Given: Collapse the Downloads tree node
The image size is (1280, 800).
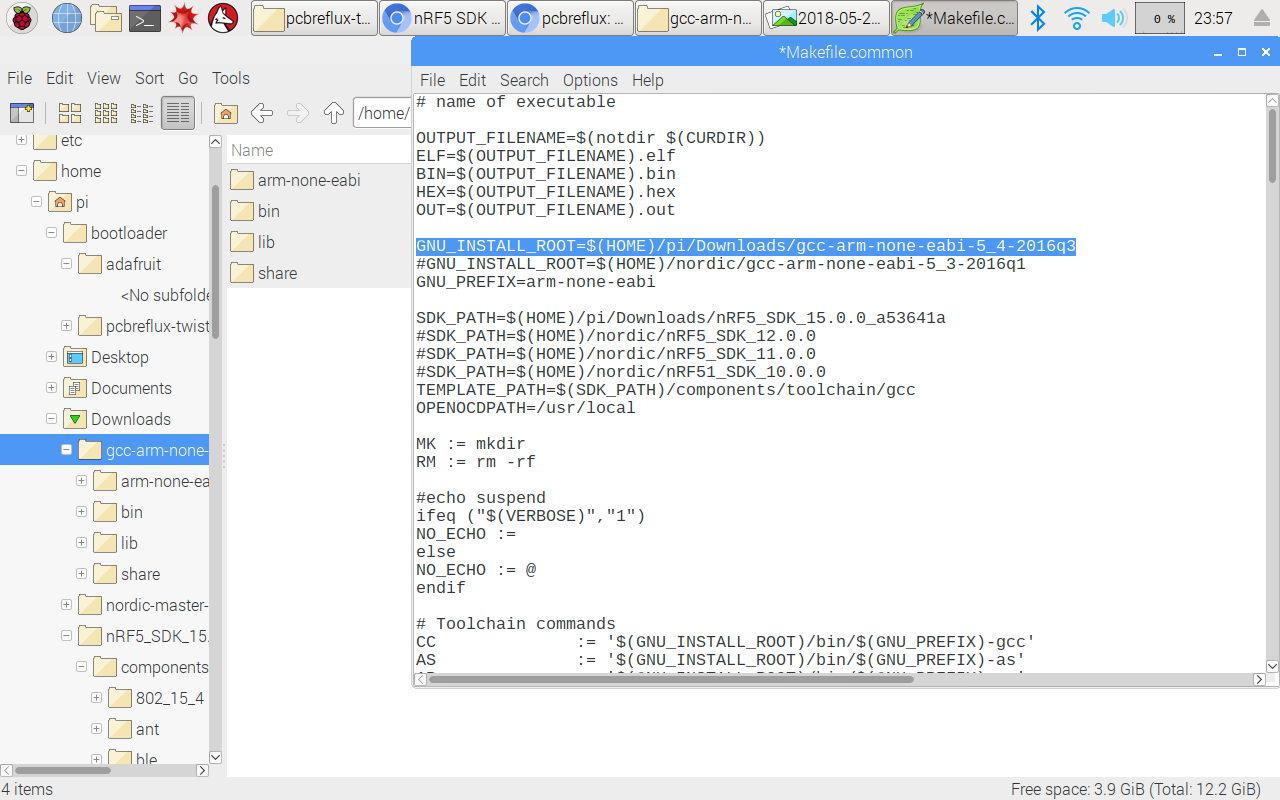Looking at the screenshot, I should point(51,419).
